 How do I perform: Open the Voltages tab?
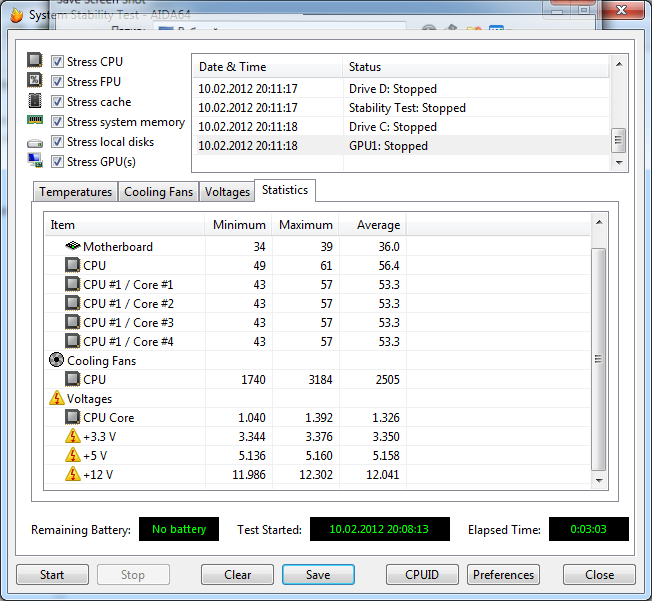pyautogui.click(x=227, y=192)
